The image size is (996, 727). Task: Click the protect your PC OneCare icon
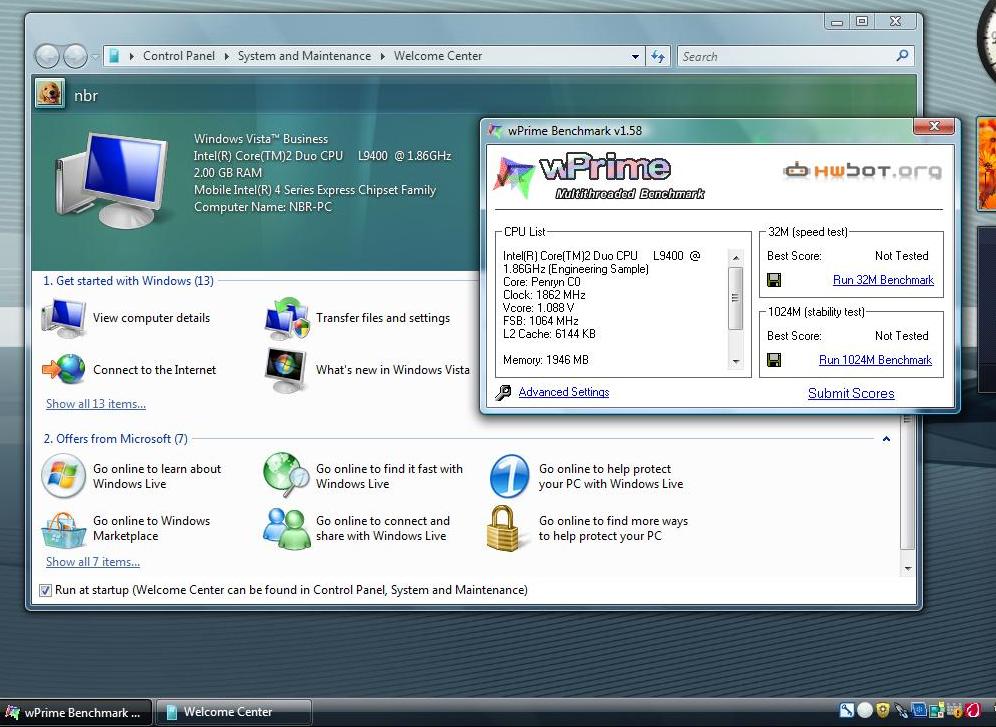pos(509,476)
